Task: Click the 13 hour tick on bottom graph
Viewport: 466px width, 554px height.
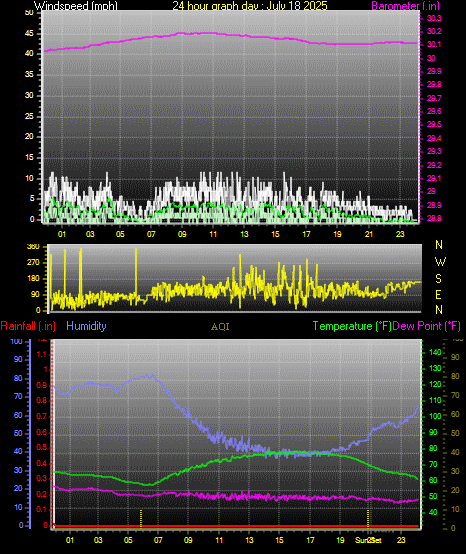Action: pos(249,540)
